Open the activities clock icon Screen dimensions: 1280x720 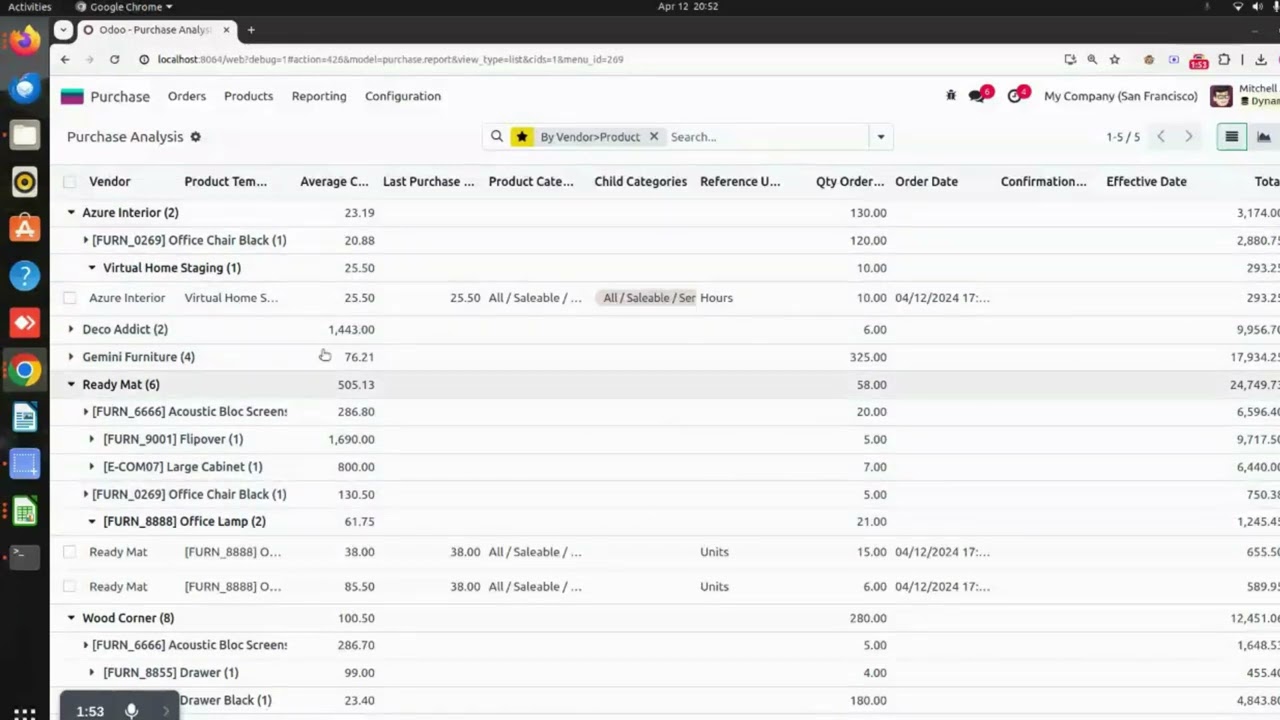1016,96
